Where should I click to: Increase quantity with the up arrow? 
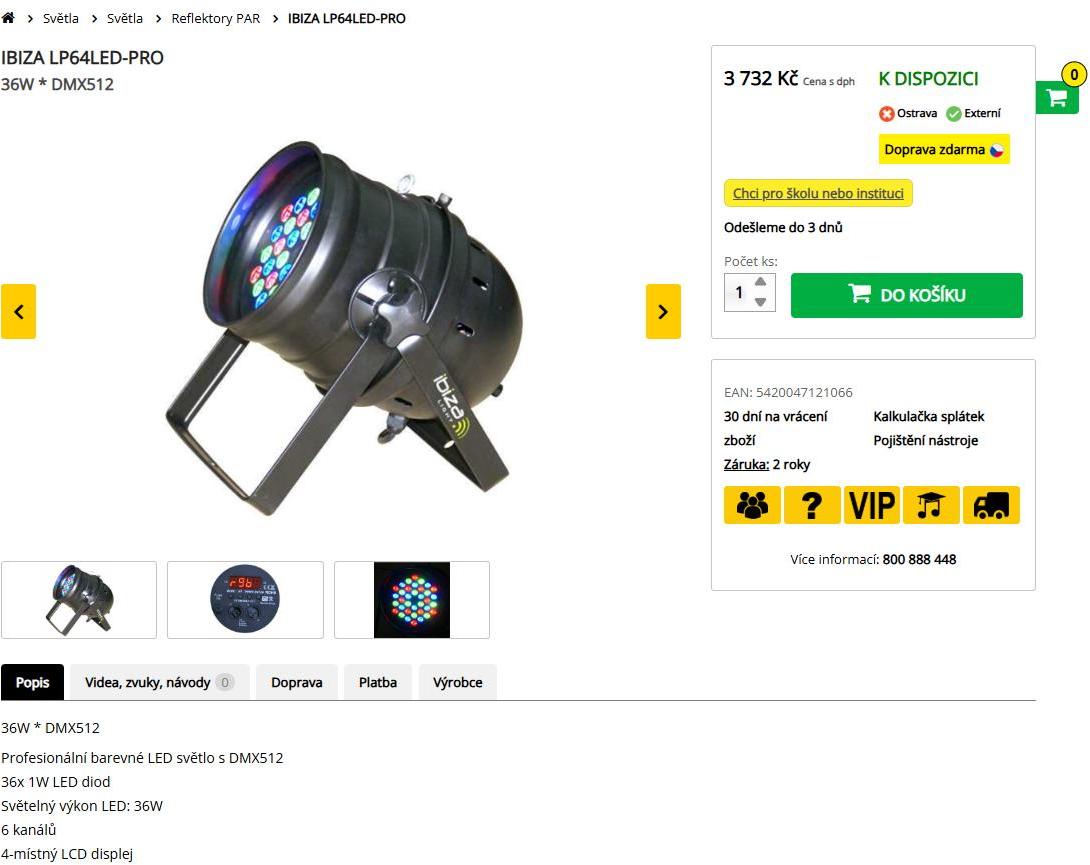[x=760, y=282]
